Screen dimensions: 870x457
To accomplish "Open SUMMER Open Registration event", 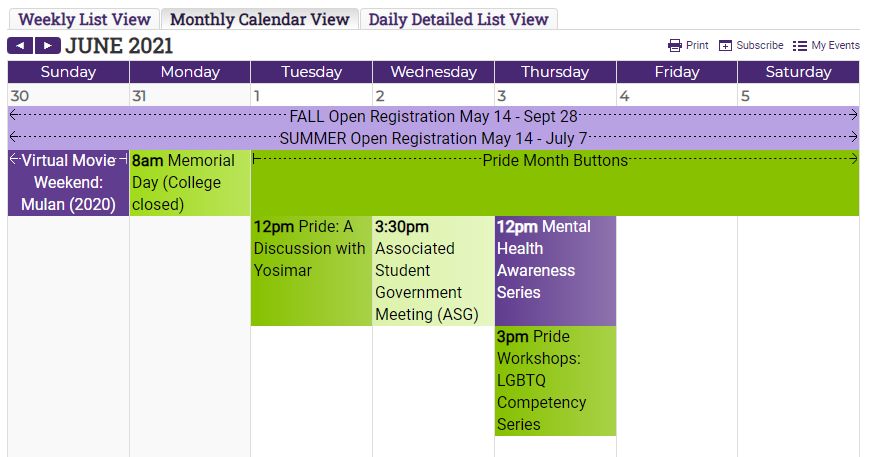I will click(433, 138).
